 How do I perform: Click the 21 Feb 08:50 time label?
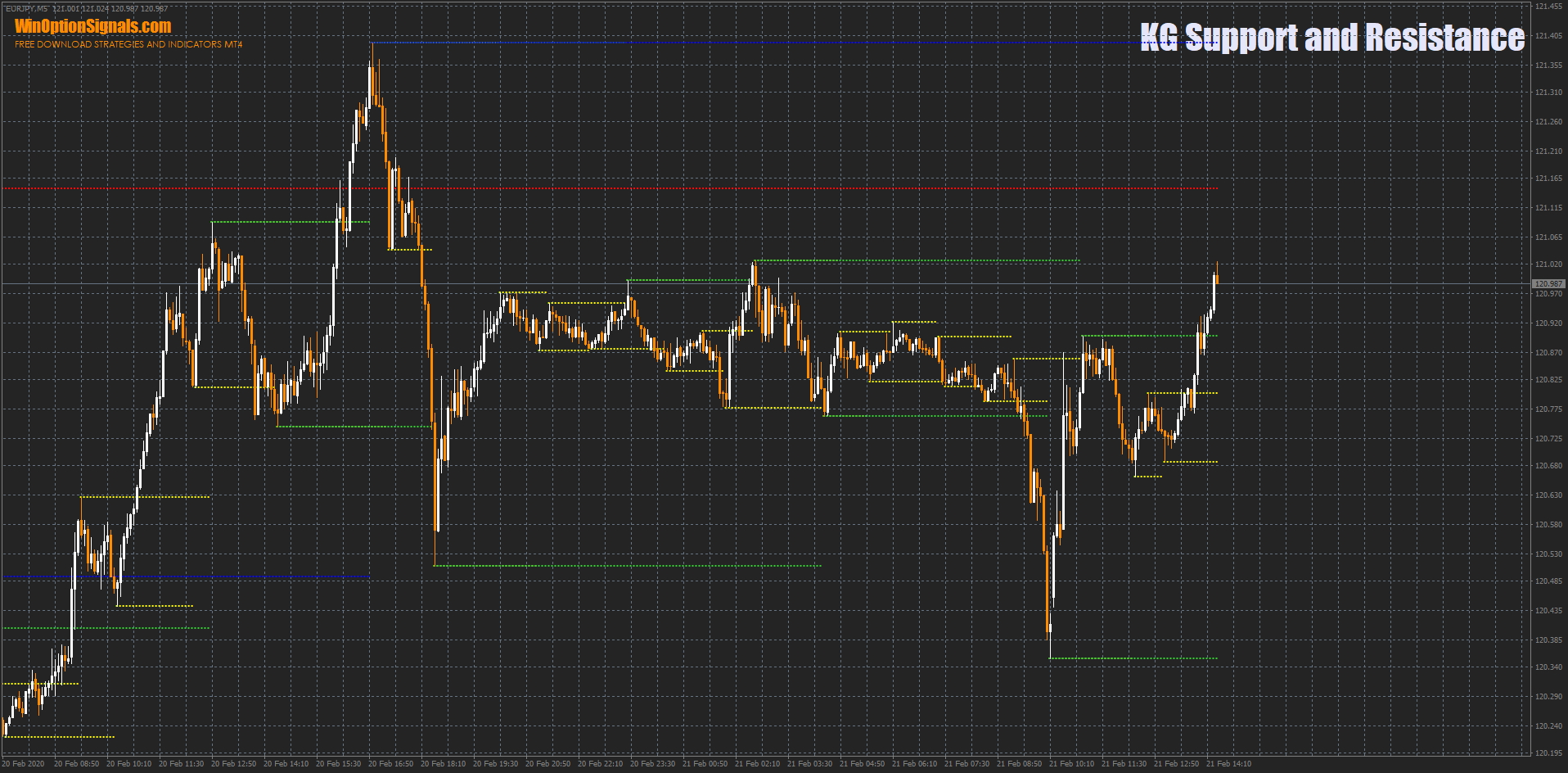coord(1019,764)
